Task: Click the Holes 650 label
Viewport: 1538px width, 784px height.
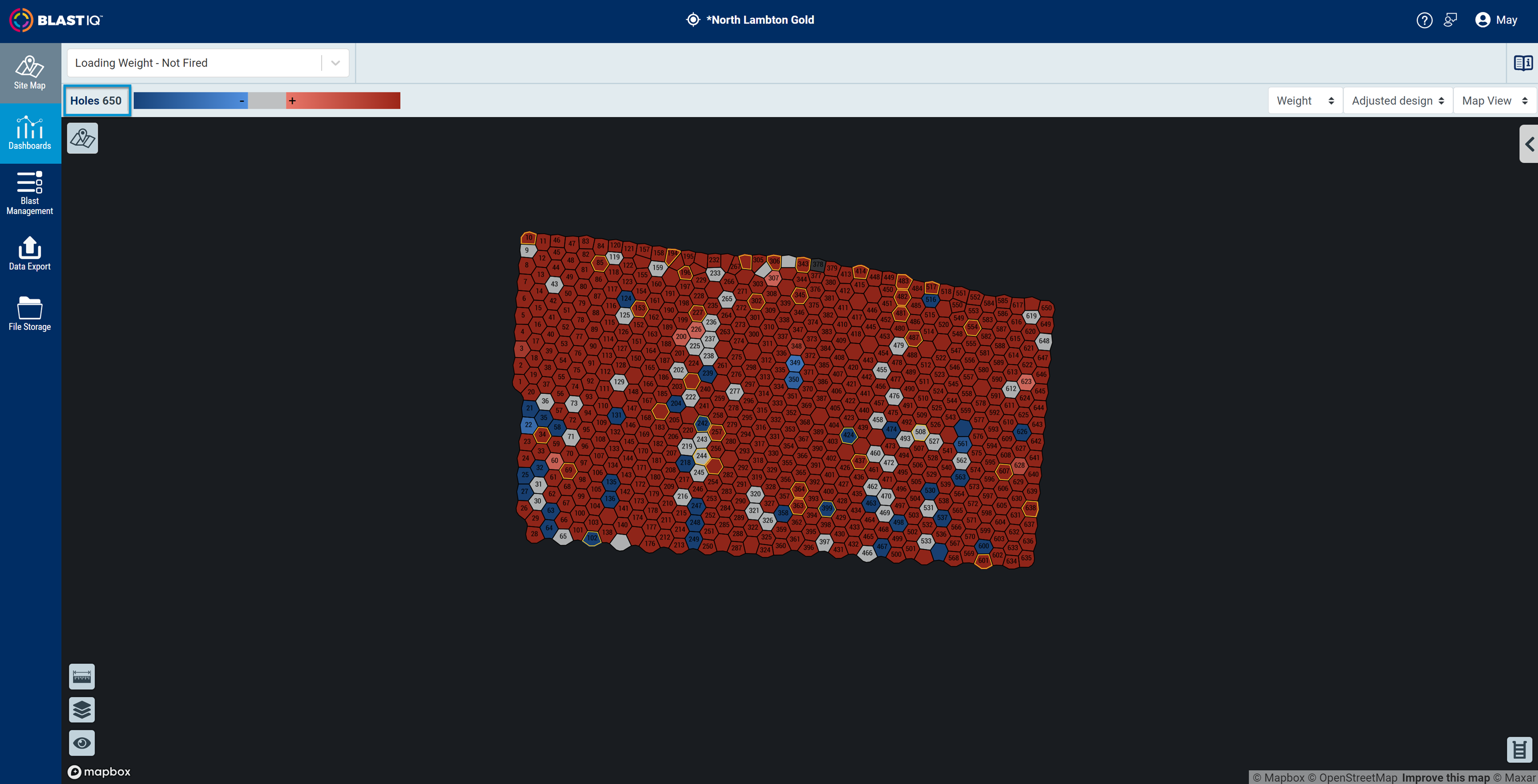Action: click(x=96, y=101)
